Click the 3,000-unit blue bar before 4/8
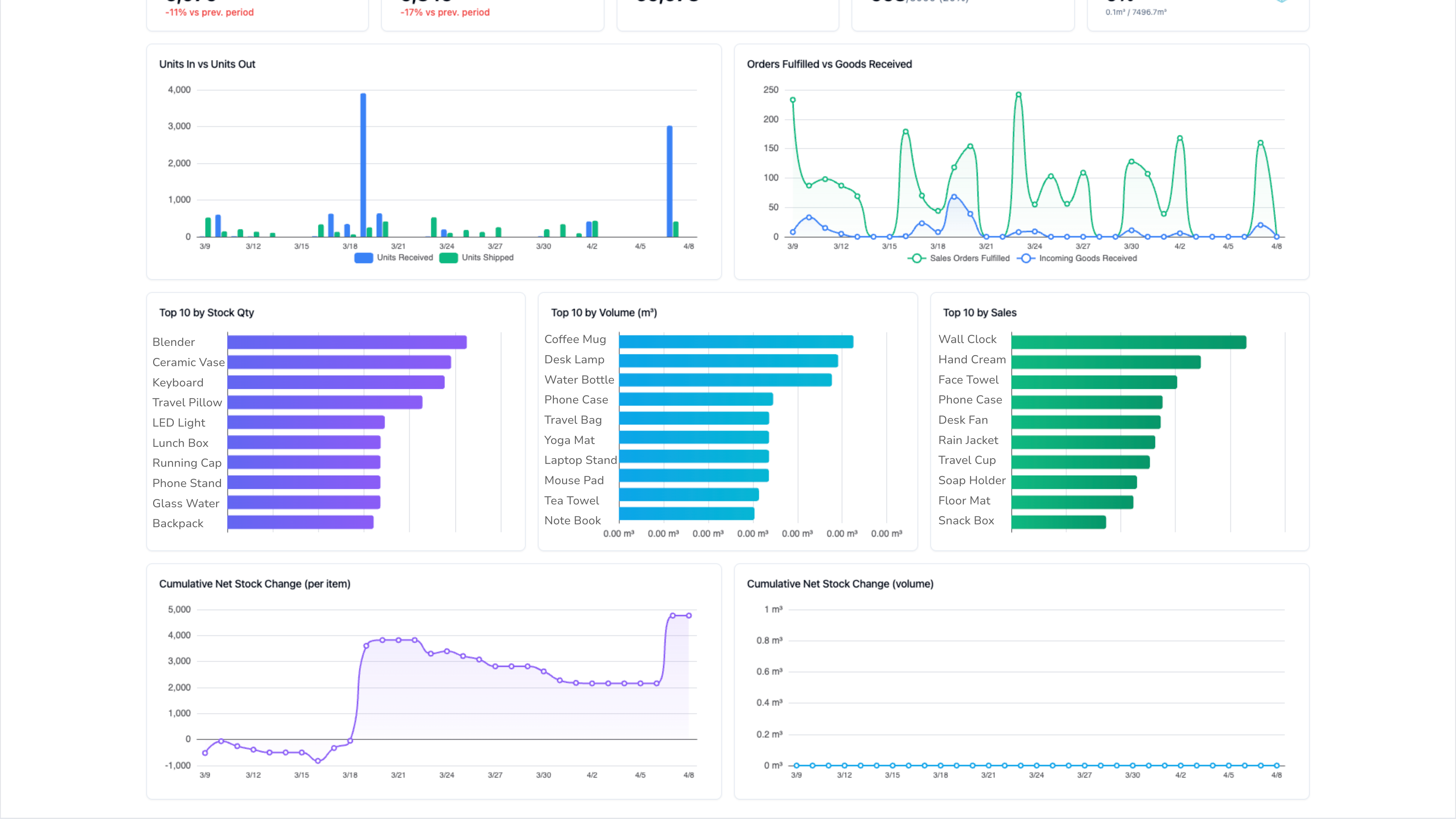The width and height of the screenshot is (1456, 819). click(670, 182)
